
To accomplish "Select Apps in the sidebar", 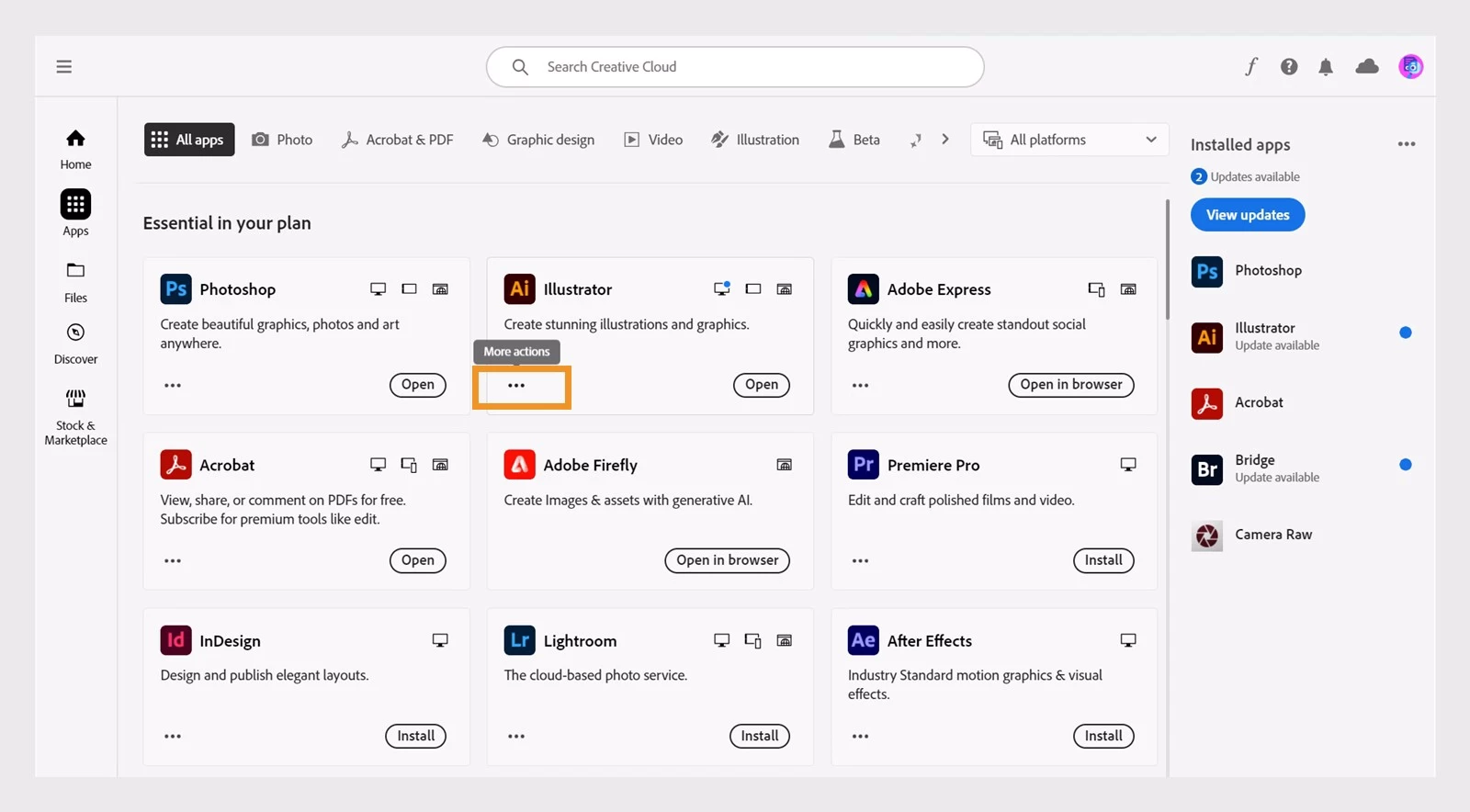I will 75,213.
